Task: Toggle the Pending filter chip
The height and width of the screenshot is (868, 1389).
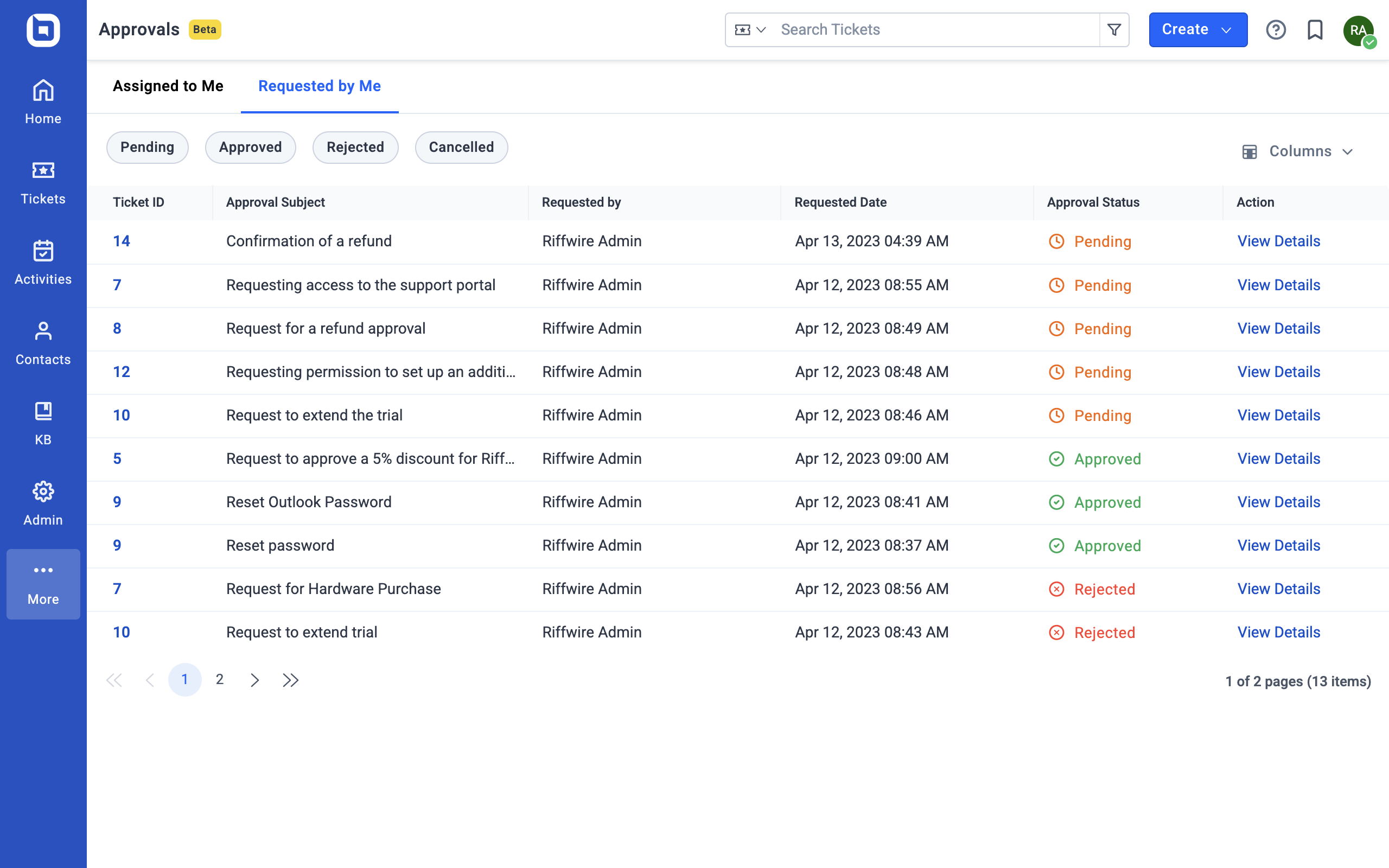Action: [x=147, y=148]
